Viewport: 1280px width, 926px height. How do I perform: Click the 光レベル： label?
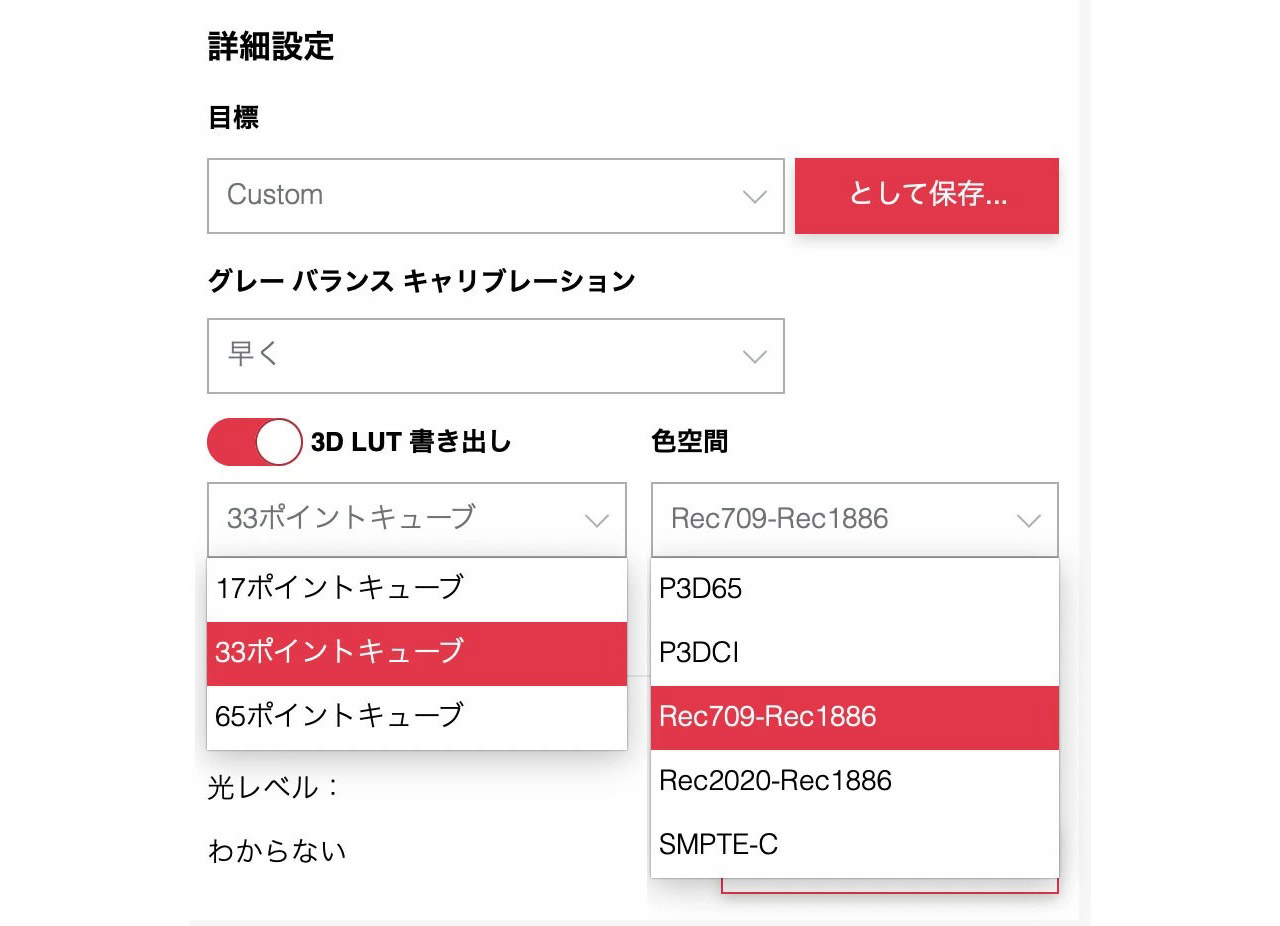tap(274, 788)
